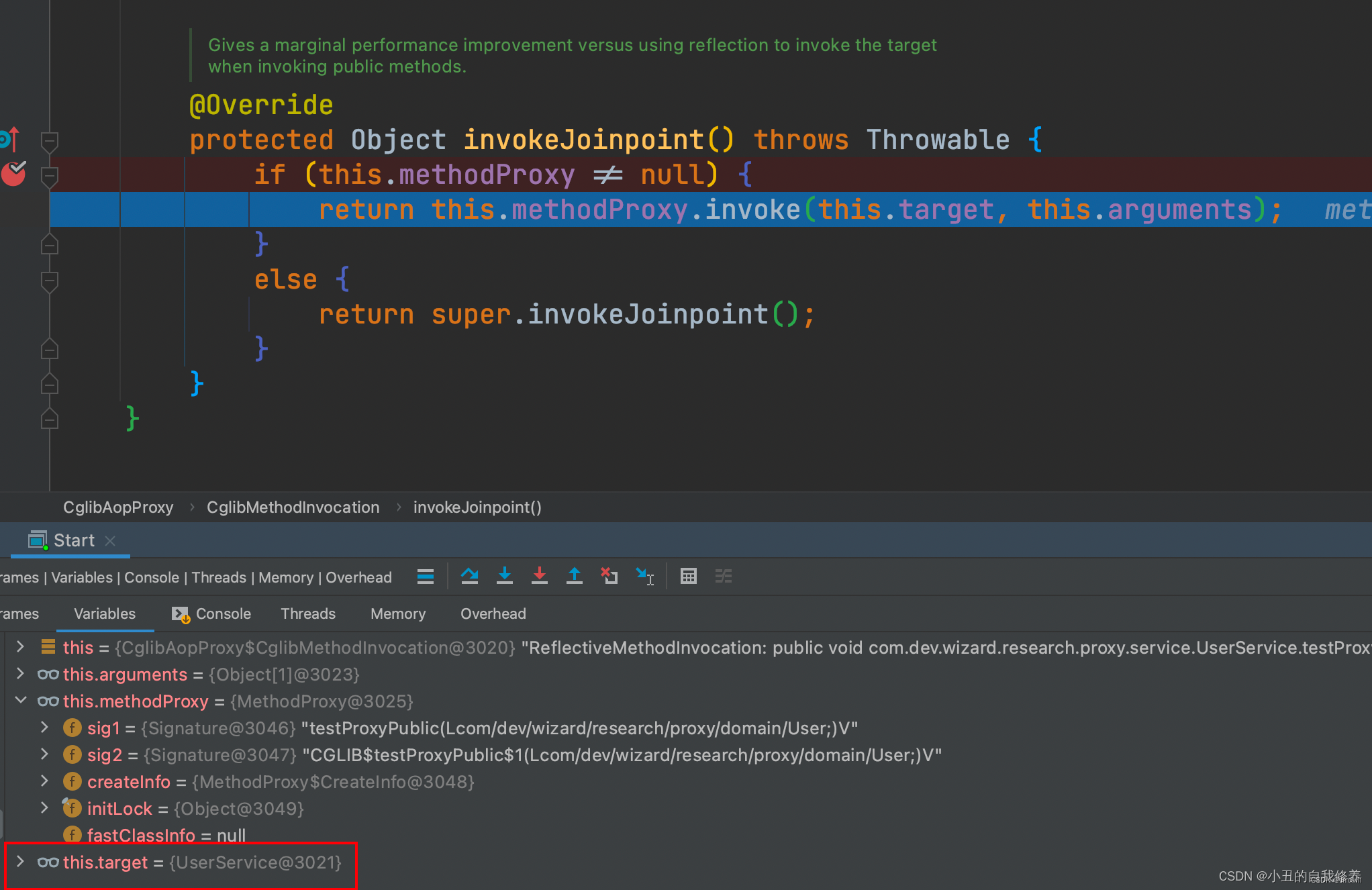Click the Show Execution Point icon
This screenshot has height=890, width=1372.
tap(426, 576)
